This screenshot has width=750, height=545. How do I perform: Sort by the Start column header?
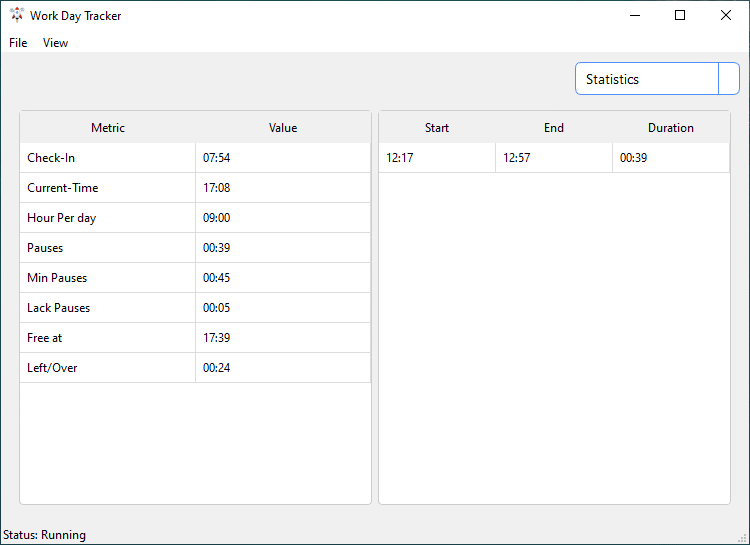[437, 128]
